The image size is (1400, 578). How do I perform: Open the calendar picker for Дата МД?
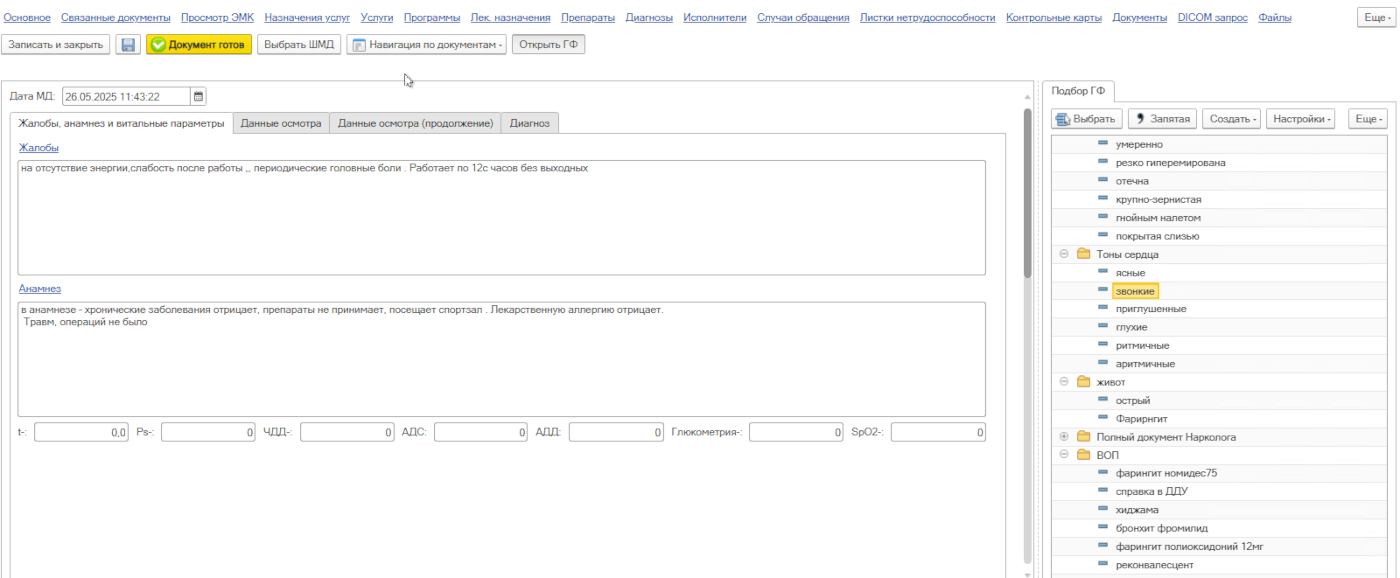(198, 97)
